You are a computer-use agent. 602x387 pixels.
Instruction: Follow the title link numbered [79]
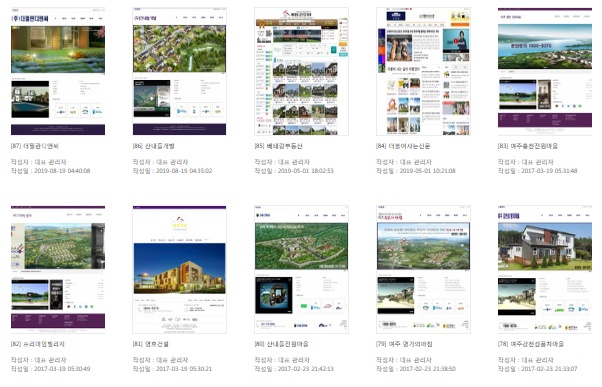pos(404,344)
